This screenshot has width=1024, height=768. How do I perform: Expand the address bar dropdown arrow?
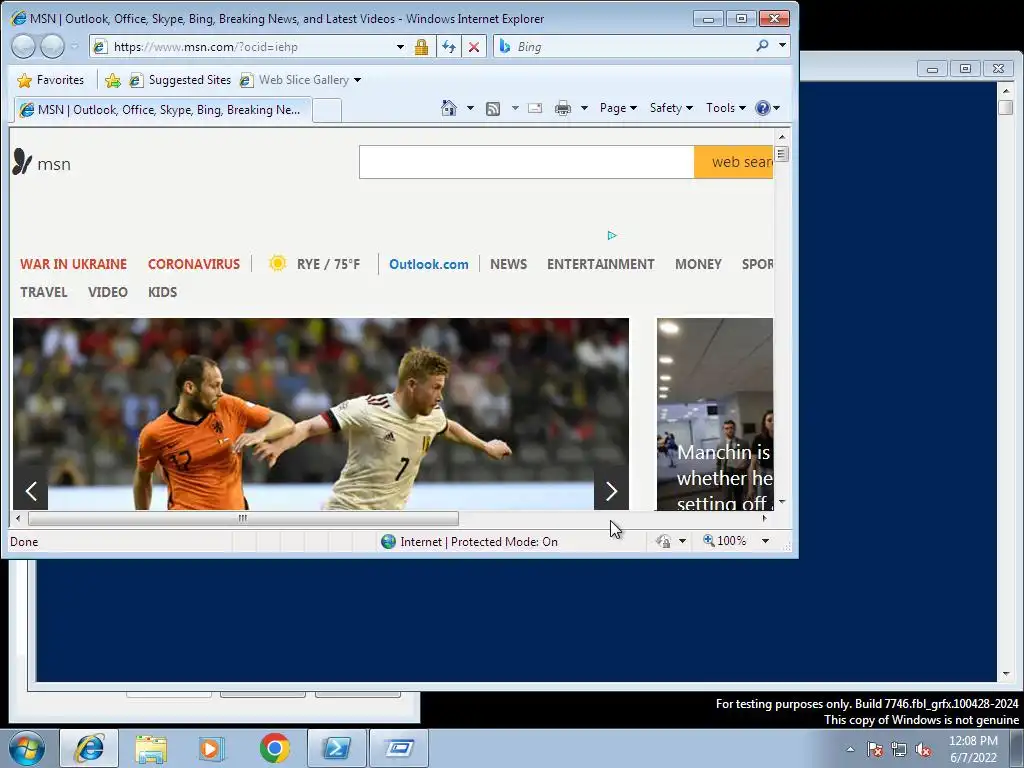400,47
